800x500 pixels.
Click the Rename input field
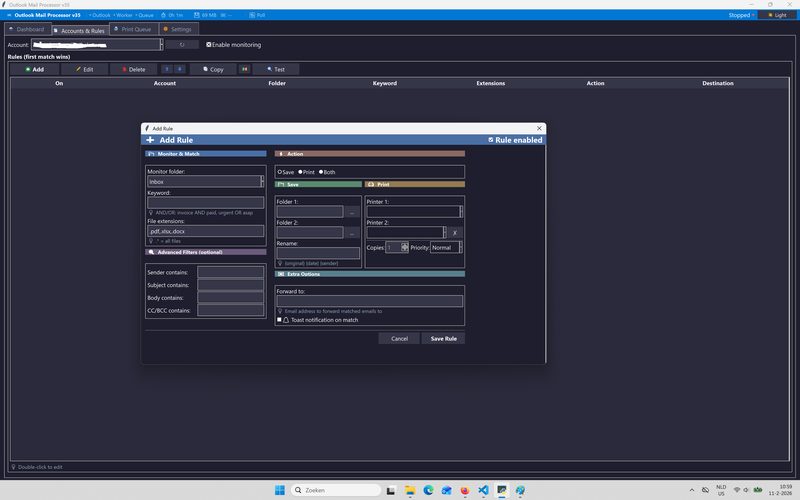tap(318, 253)
